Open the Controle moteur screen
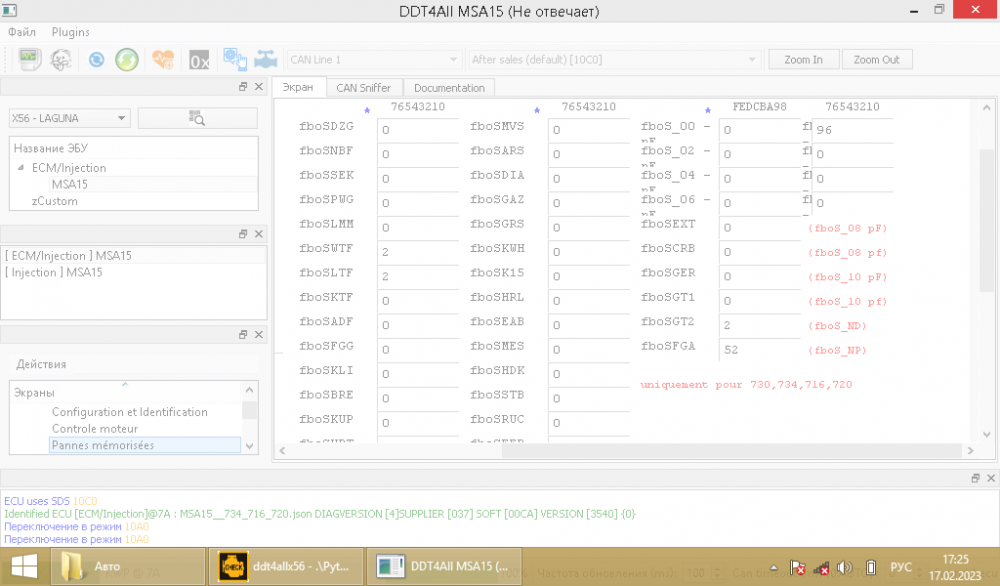 pyautogui.click(x=95, y=429)
